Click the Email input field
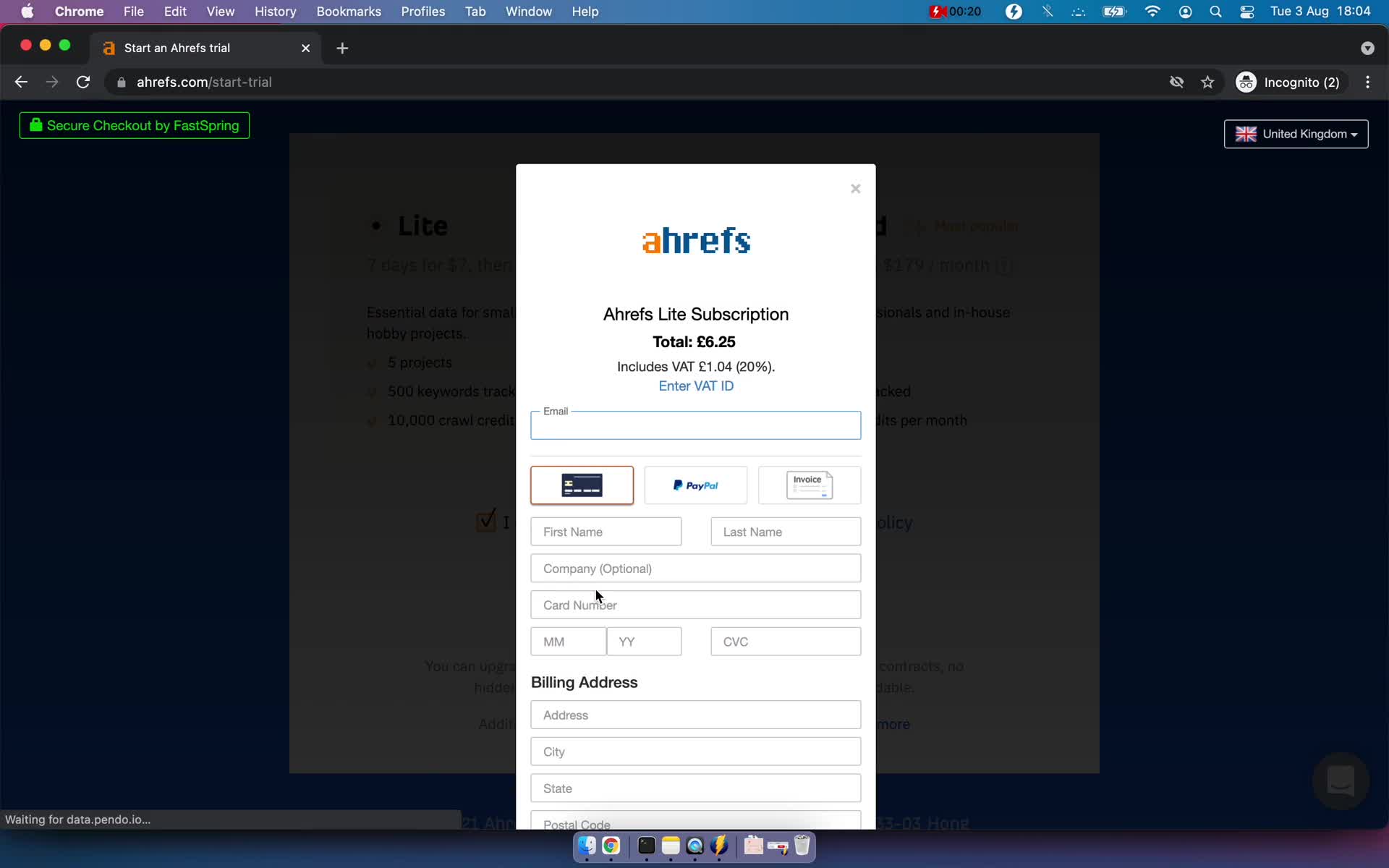The width and height of the screenshot is (1389, 868). [x=696, y=425]
